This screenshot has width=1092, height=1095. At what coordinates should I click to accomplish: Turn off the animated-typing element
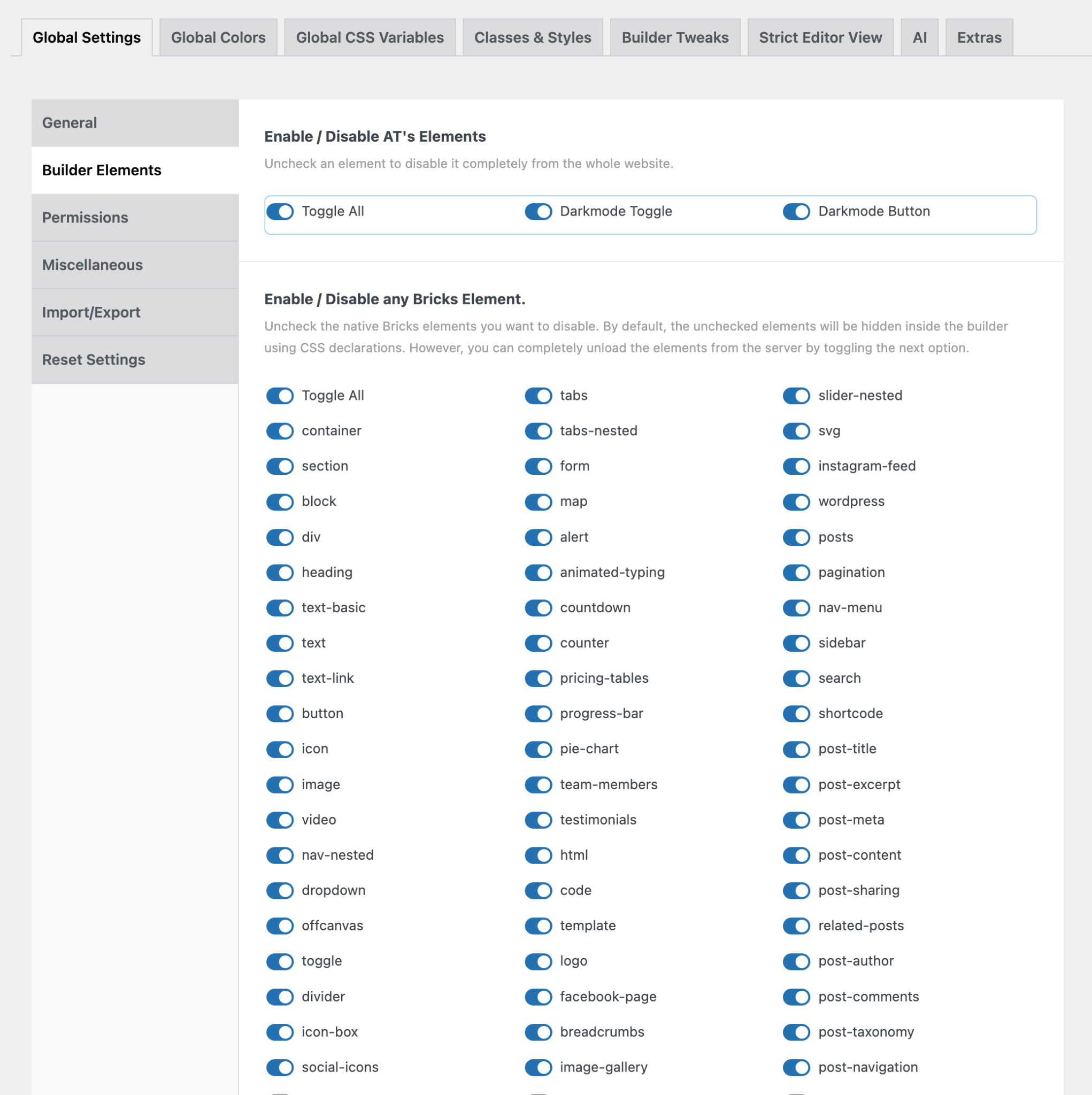click(x=538, y=573)
